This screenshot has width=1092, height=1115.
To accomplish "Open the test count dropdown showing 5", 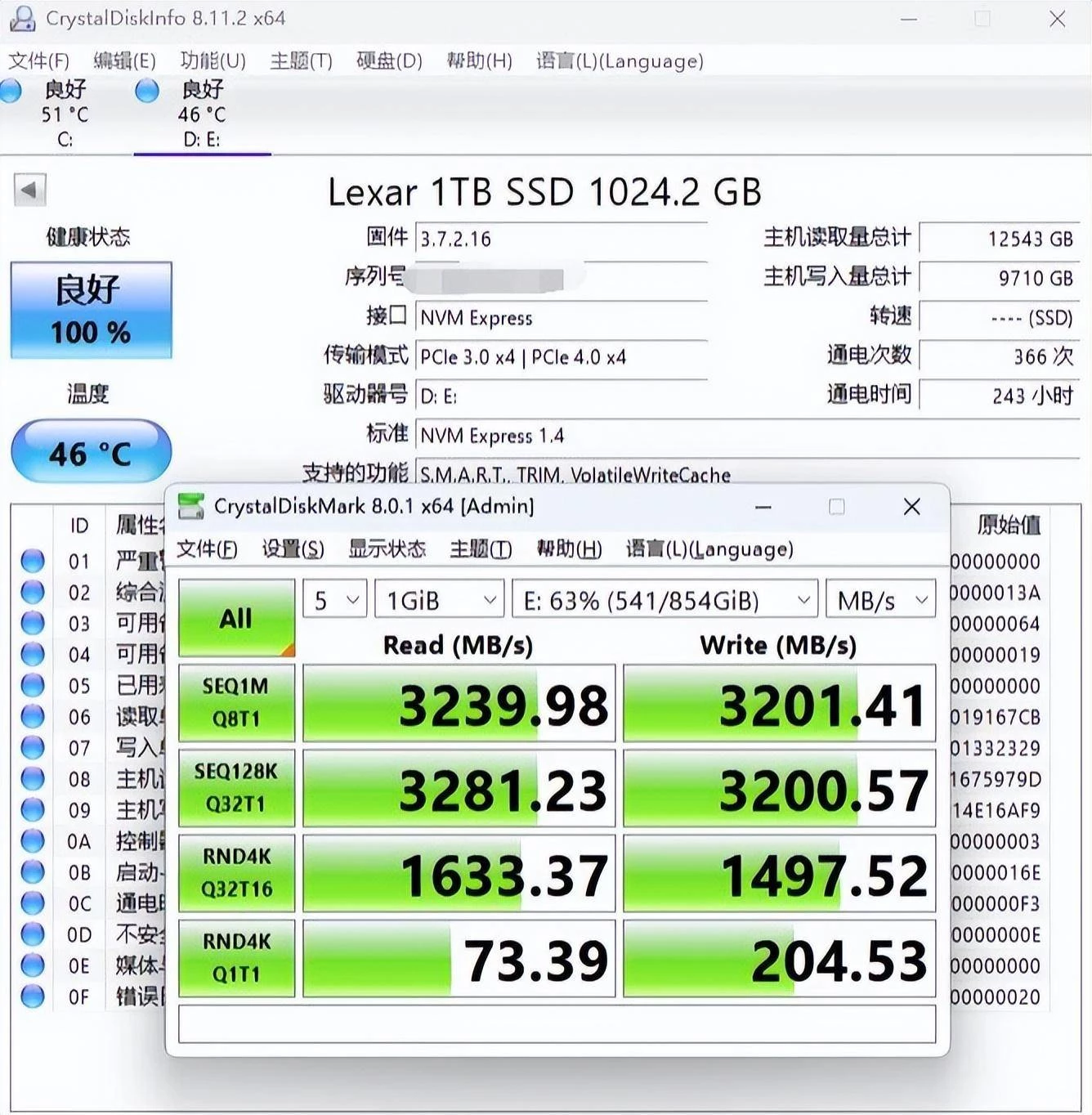I will tap(335, 600).
